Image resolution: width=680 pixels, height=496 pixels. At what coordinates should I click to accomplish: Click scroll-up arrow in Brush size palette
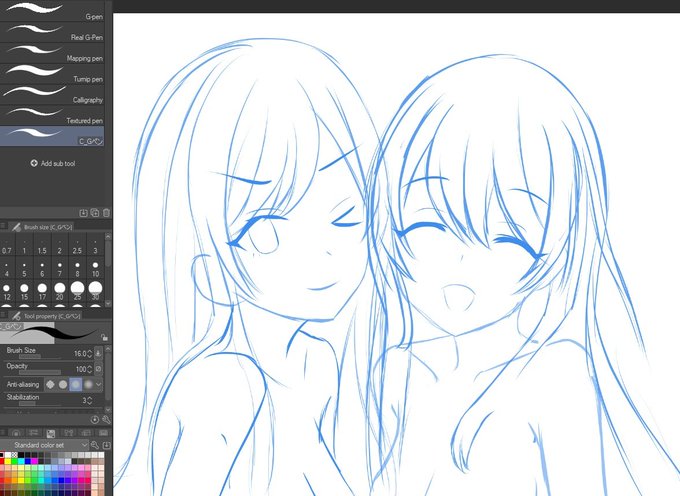click(x=108, y=237)
